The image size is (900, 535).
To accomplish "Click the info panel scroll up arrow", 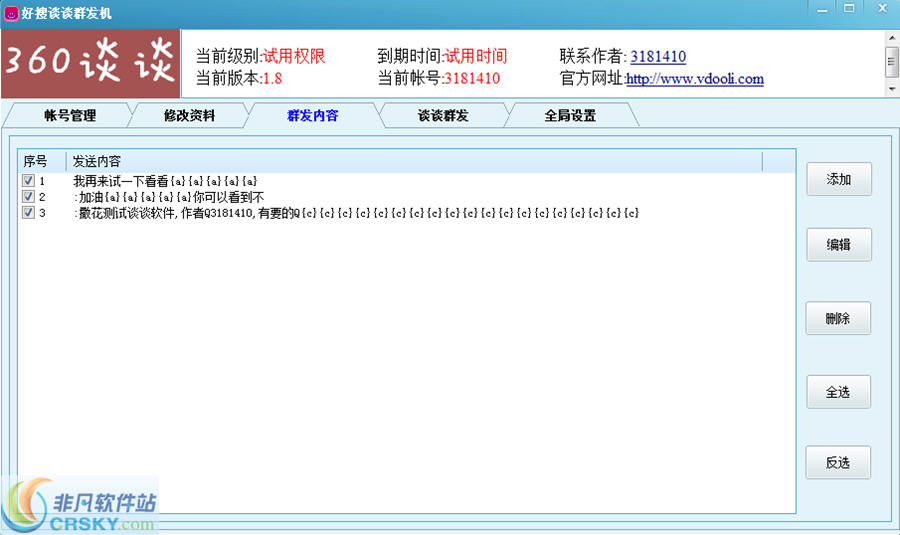I will click(x=892, y=38).
